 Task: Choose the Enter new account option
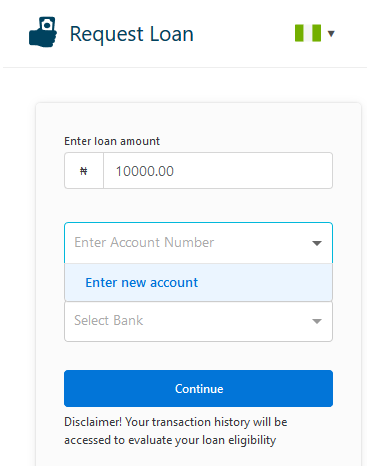click(x=198, y=283)
